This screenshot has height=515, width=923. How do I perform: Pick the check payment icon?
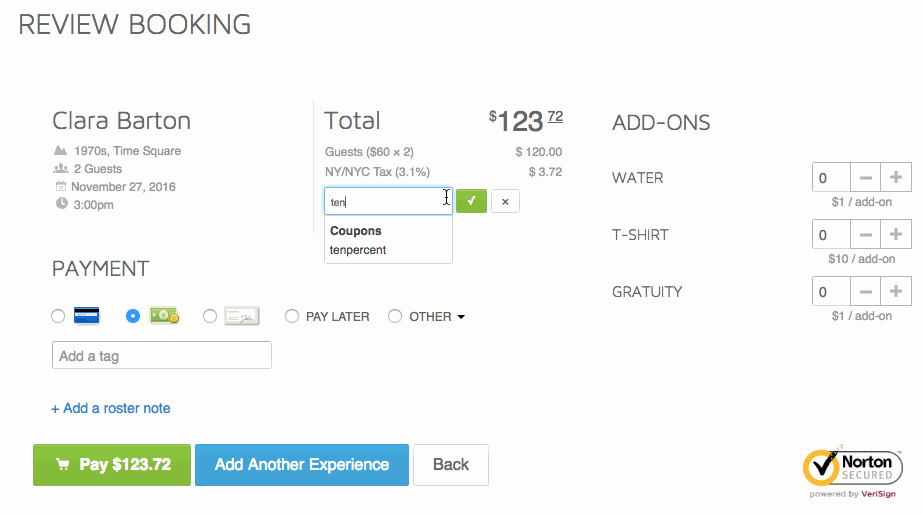click(242, 316)
